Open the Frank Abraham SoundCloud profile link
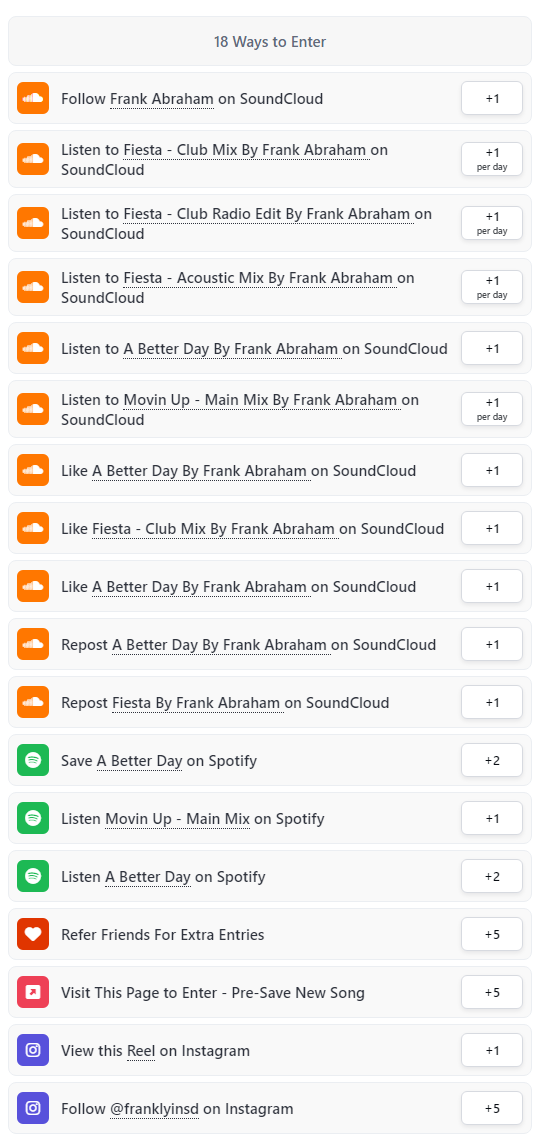540x1140 pixels. (x=162, y=99)
